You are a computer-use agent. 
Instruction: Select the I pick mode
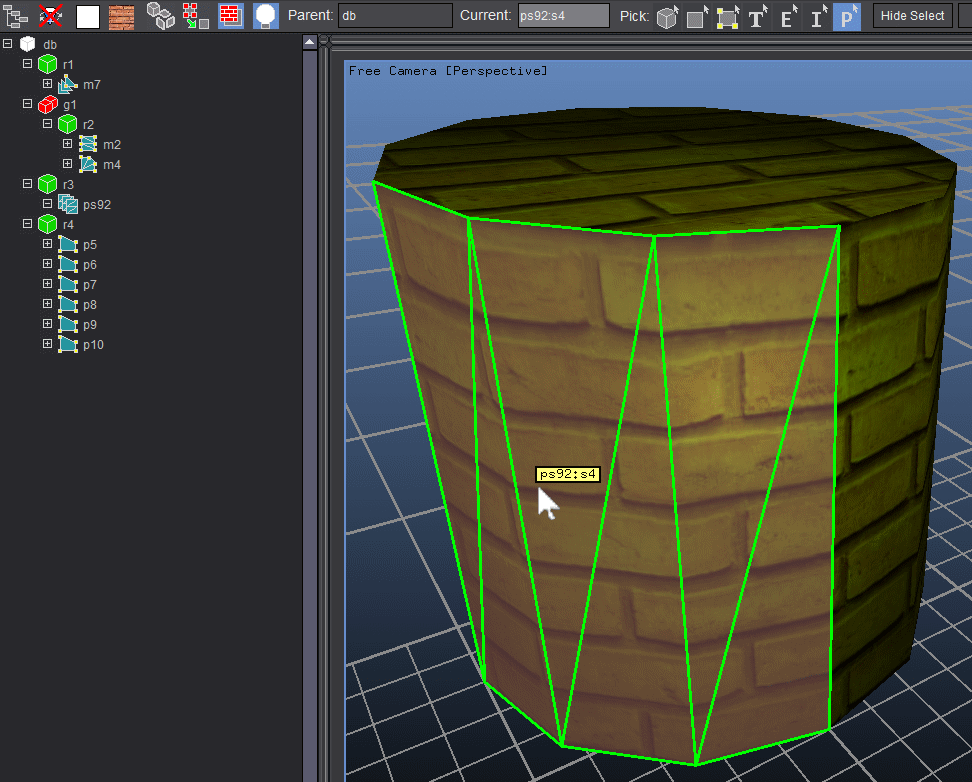[x=817, y=16]
